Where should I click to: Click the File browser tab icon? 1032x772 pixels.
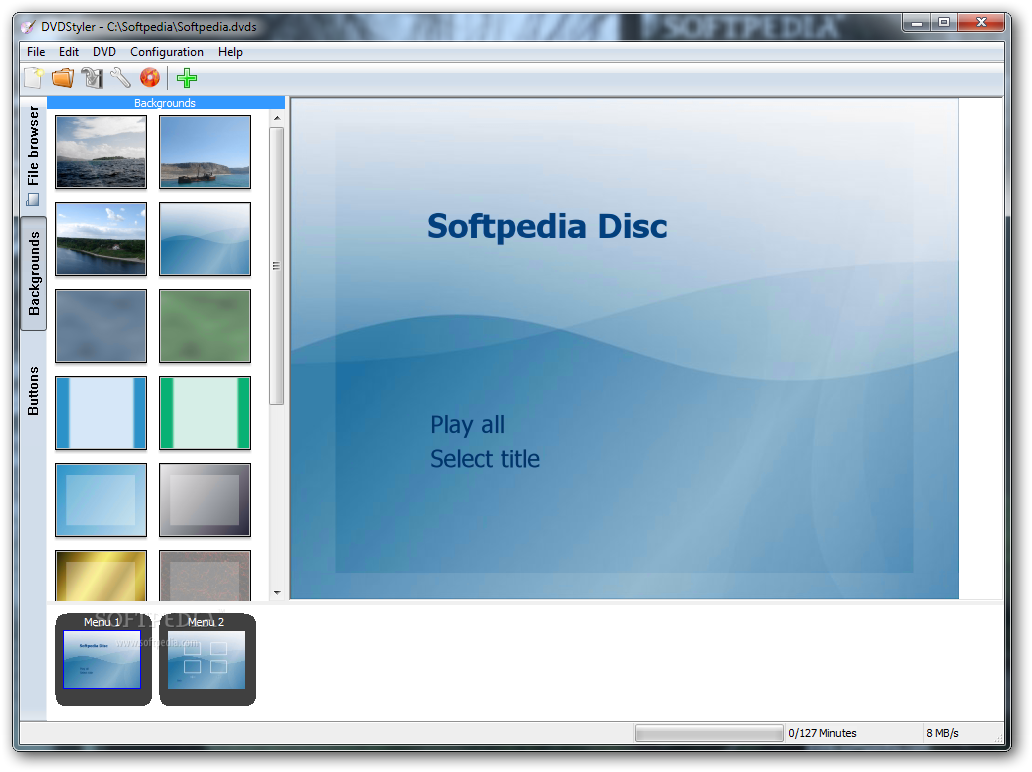click(x=33, y=199)
